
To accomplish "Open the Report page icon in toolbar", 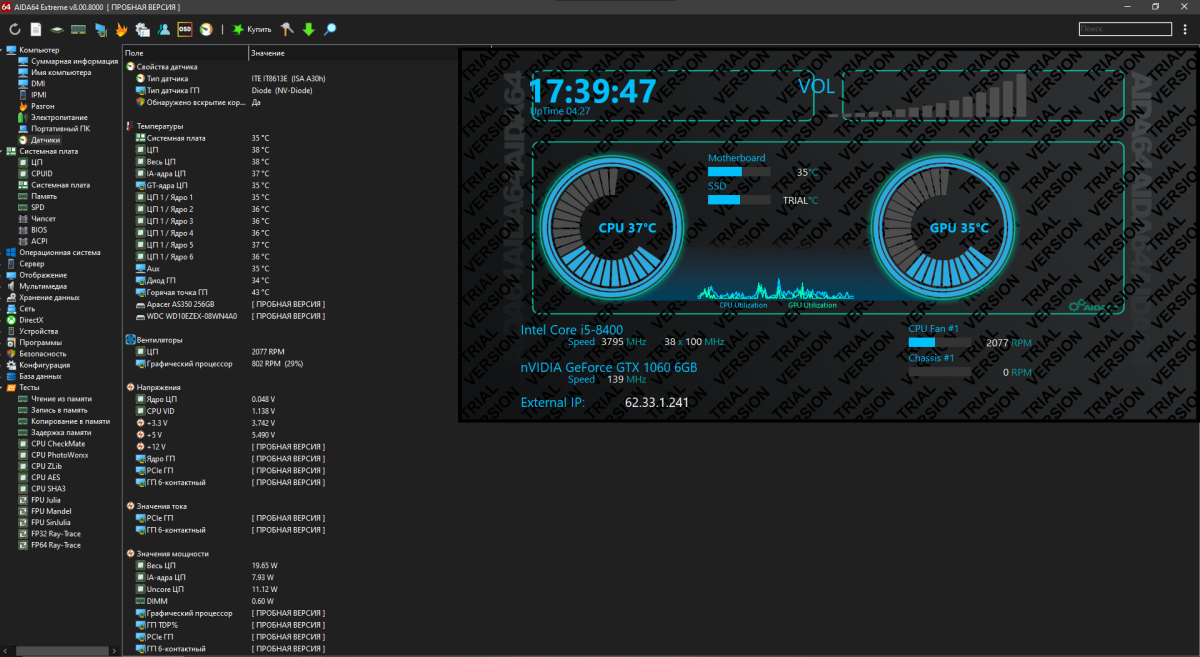I will (x=35, y=29).
